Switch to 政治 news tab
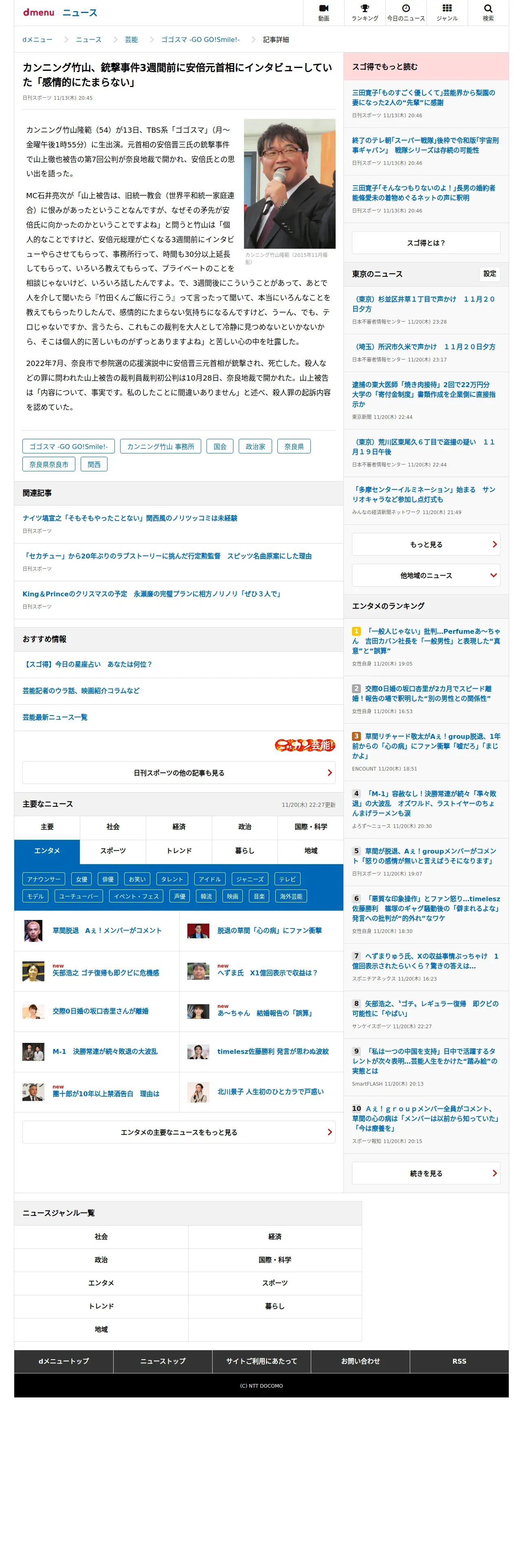The height and width of the screenshot is (1568, 523). (245, 827)
